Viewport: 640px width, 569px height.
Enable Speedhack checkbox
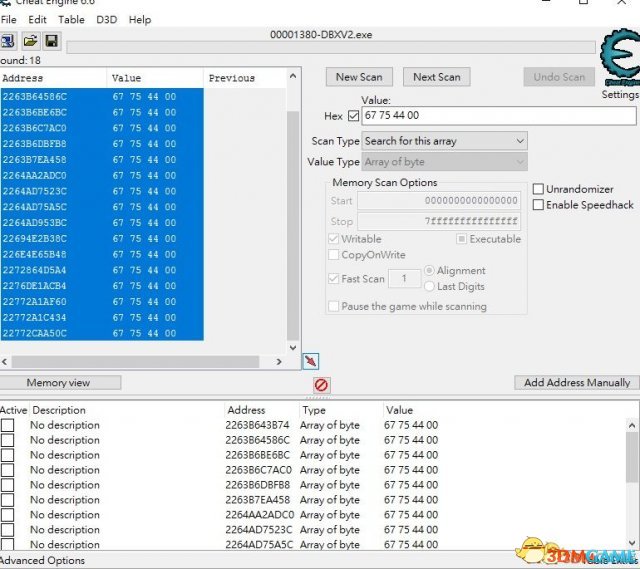pyautogui.click(x=539, y=205)
